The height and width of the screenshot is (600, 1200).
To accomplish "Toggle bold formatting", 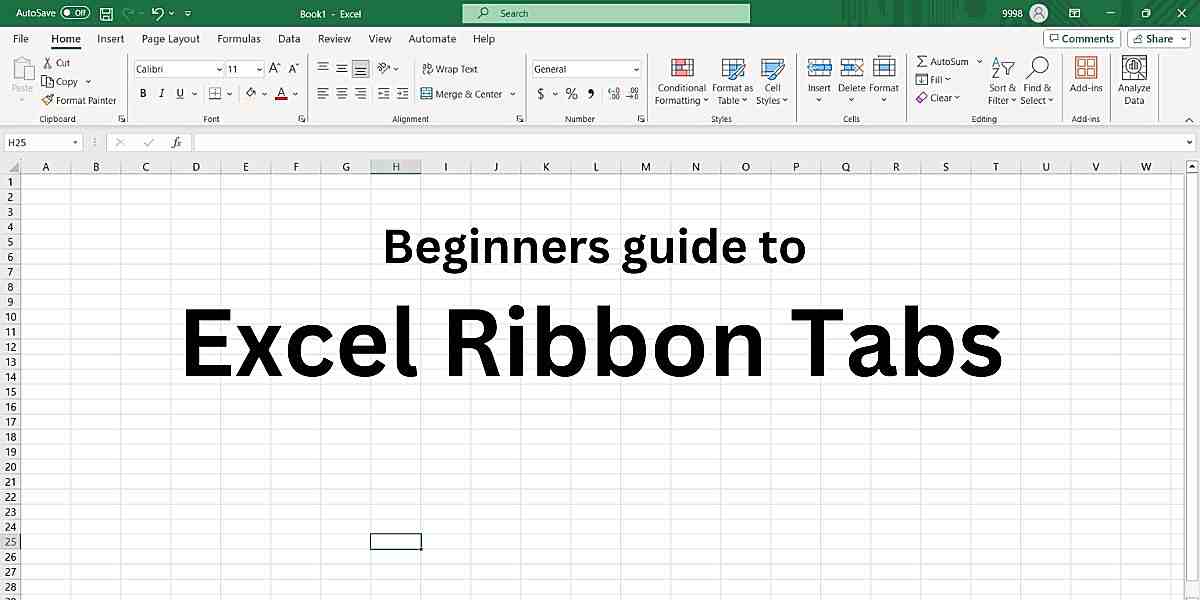I will tap(143, 93).
